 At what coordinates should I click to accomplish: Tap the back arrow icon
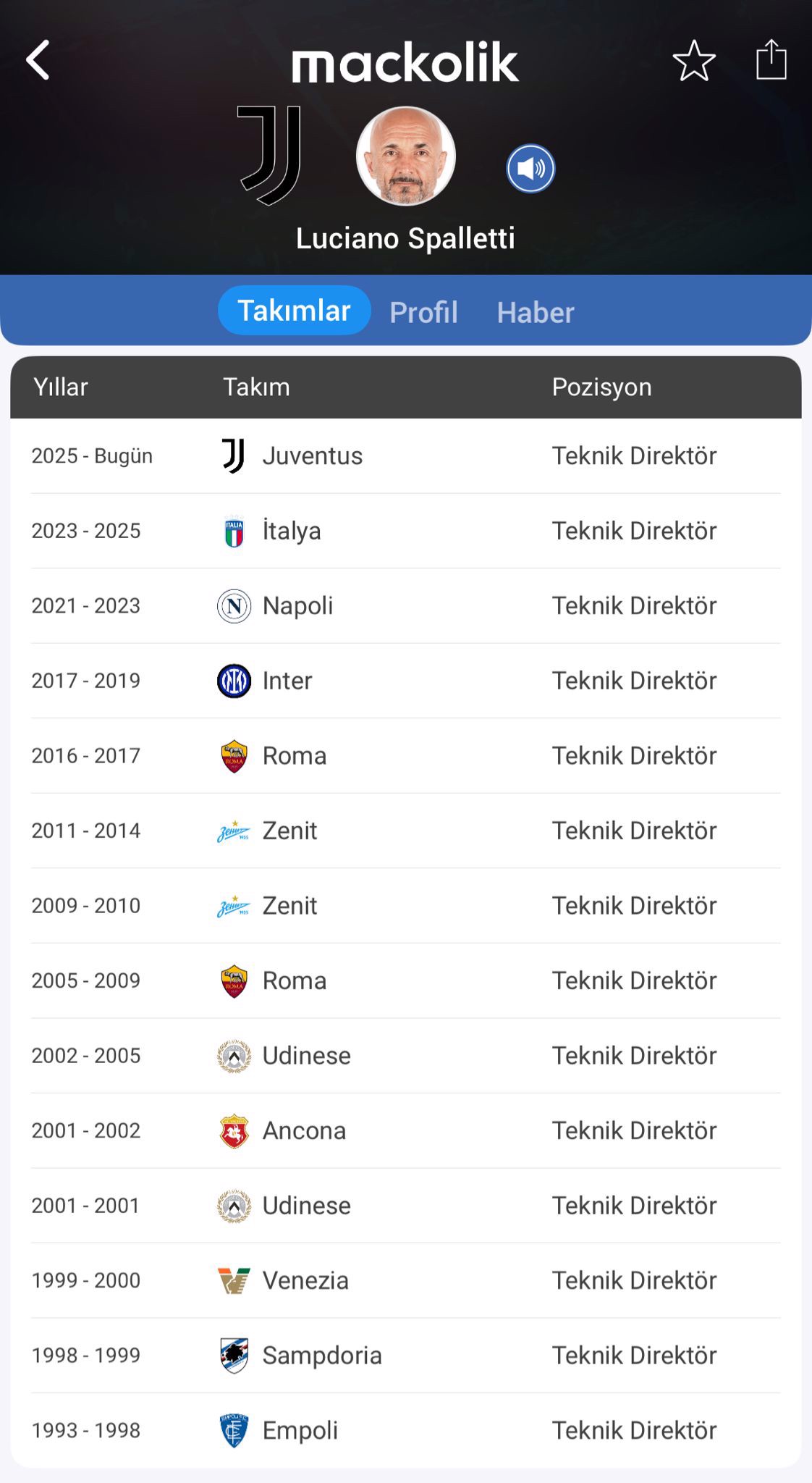pos(38,60)
